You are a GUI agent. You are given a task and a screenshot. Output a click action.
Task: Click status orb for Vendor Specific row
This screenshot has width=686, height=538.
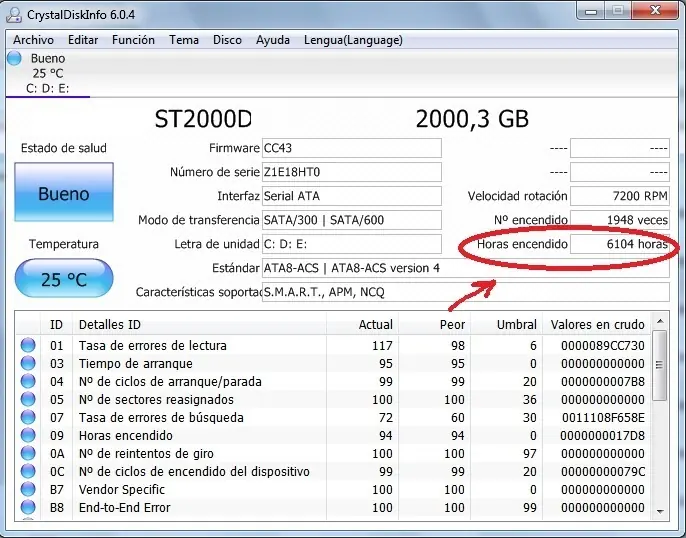tap(28, 489)
